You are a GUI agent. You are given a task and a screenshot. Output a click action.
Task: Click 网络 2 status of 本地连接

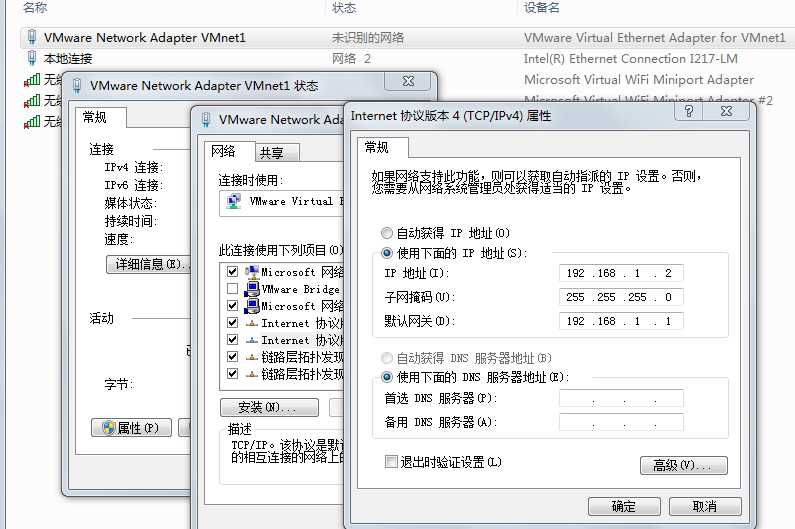(351, 58)
